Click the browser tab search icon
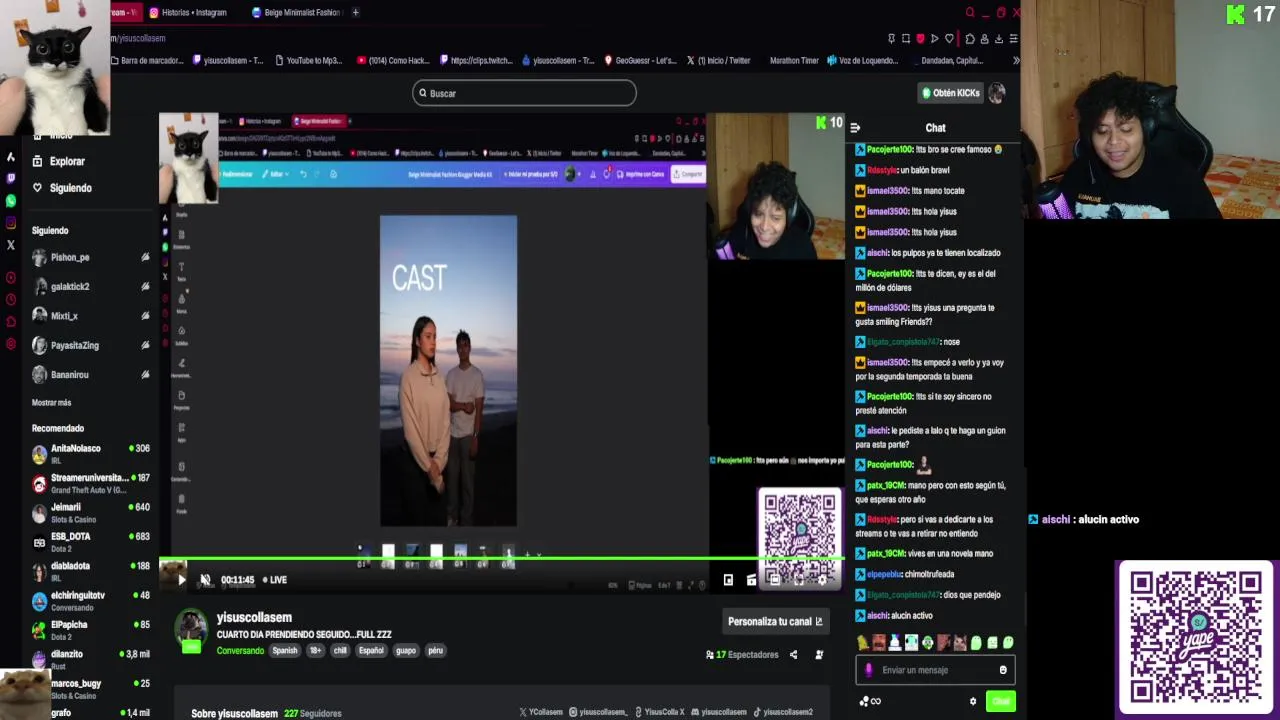 click(x=969, y=13)
